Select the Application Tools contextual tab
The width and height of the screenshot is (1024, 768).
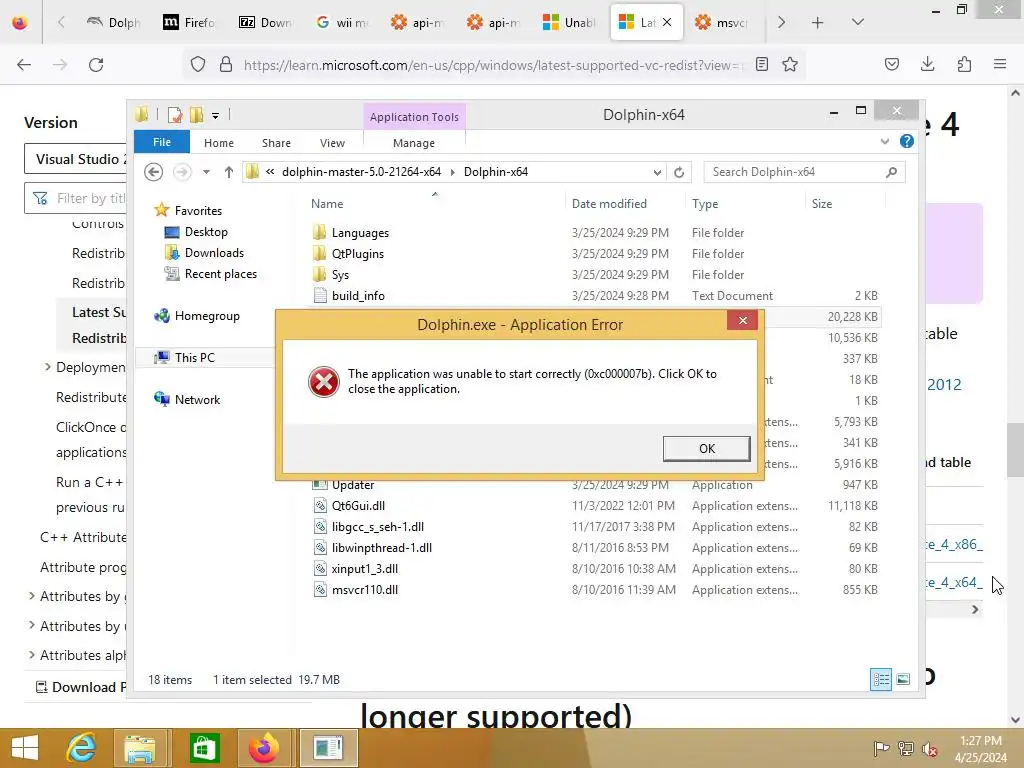pyautogui.click(x=414, y=117)
